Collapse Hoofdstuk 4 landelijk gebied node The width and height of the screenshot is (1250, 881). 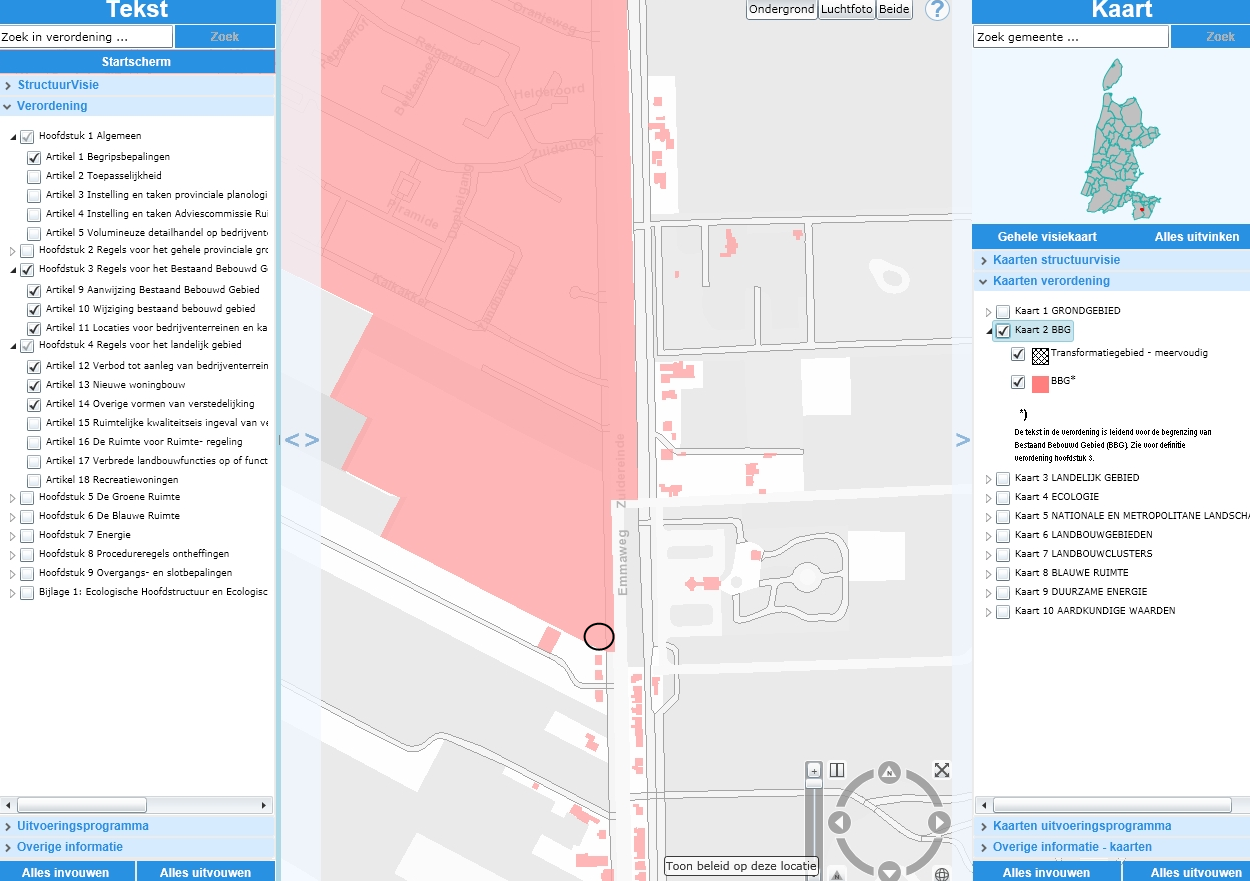[14, 346]
